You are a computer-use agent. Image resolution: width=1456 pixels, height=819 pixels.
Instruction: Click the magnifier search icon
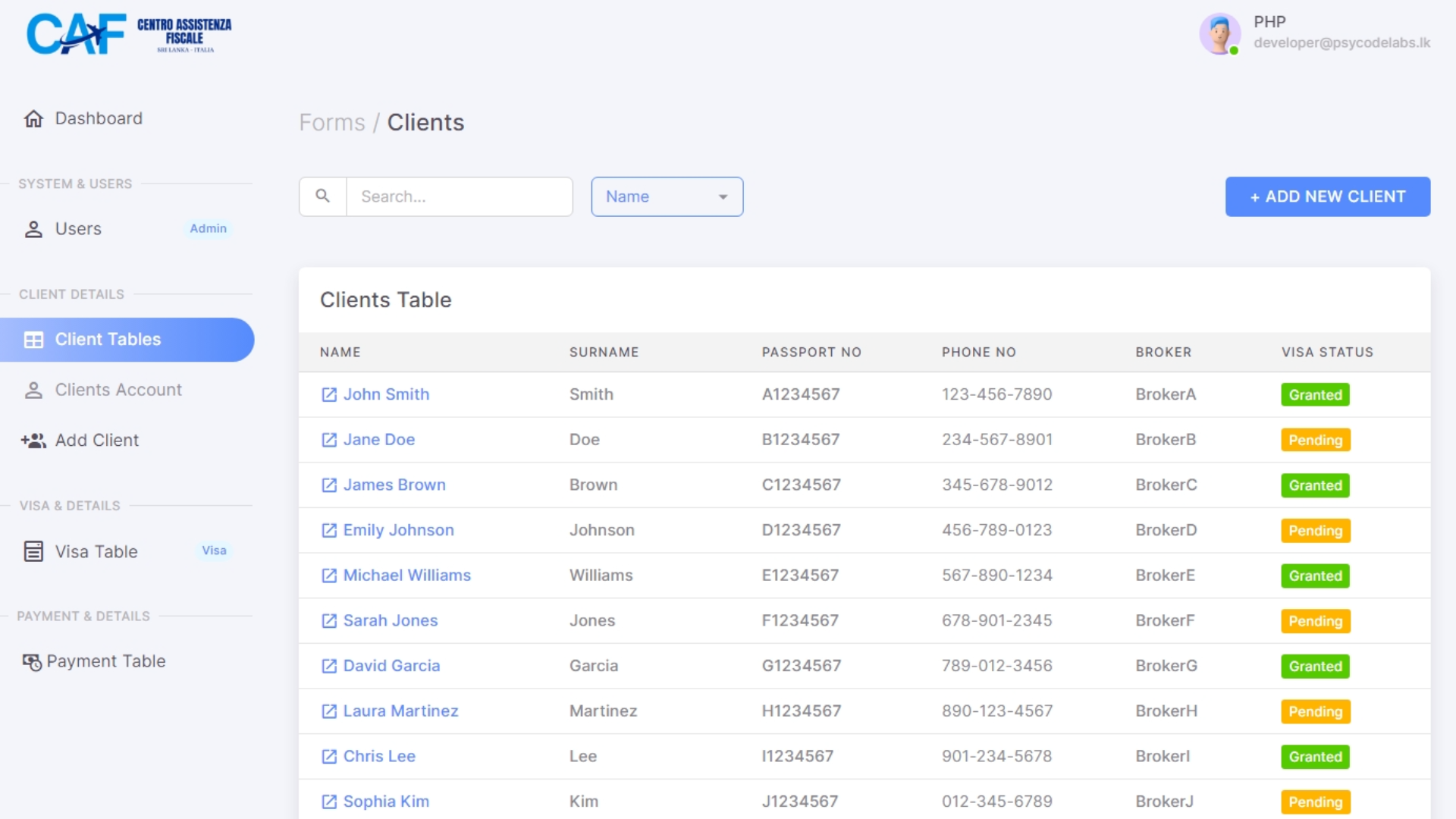pos(322,196)
